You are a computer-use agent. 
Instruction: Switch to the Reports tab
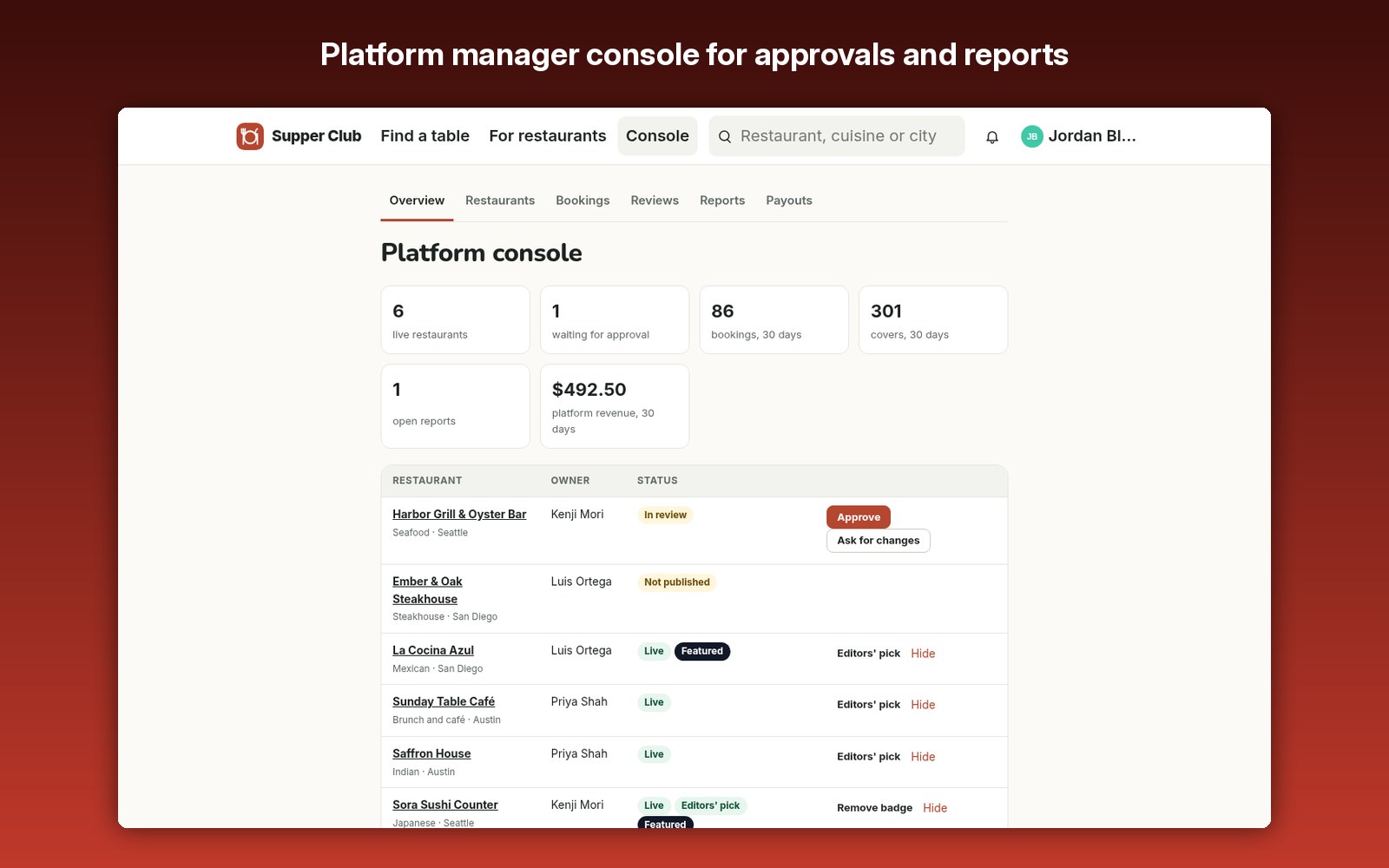click(722, 201)
